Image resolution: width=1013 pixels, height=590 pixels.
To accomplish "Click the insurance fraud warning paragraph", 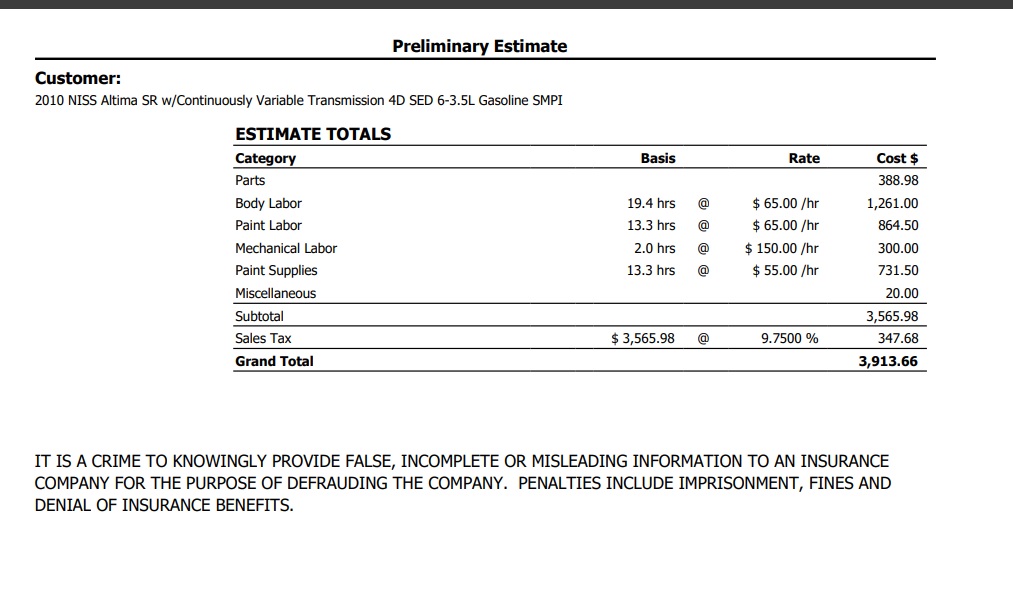I will point(463,483).
